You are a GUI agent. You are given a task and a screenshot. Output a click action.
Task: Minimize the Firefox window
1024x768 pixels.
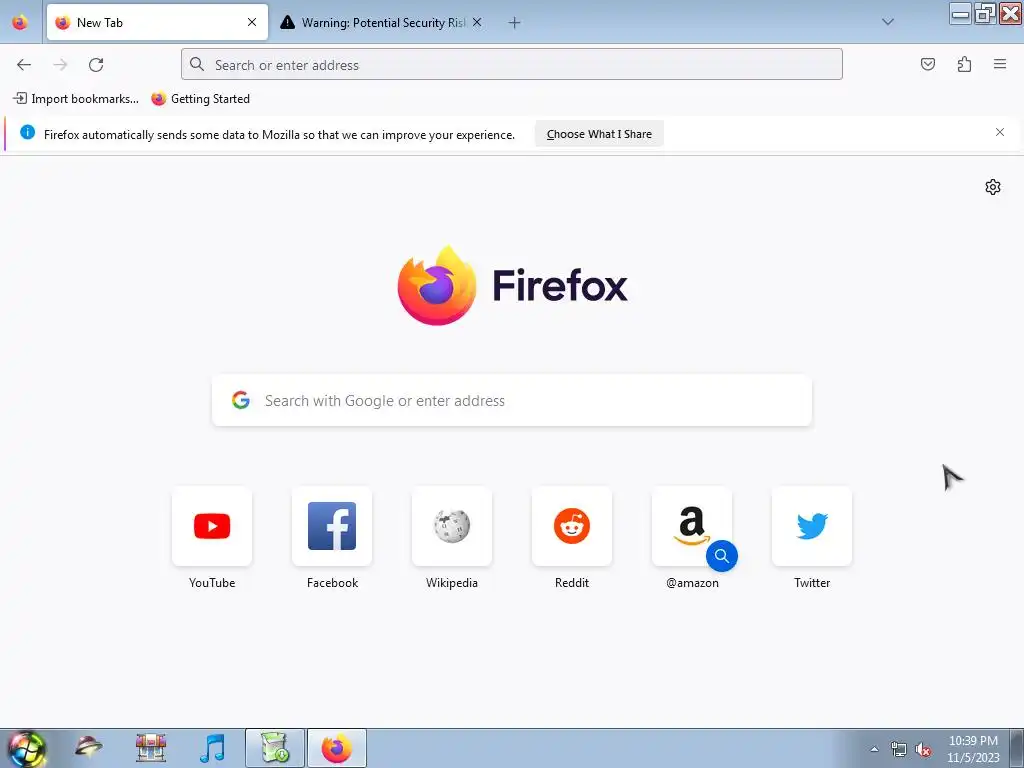click(x=961, y=13)
